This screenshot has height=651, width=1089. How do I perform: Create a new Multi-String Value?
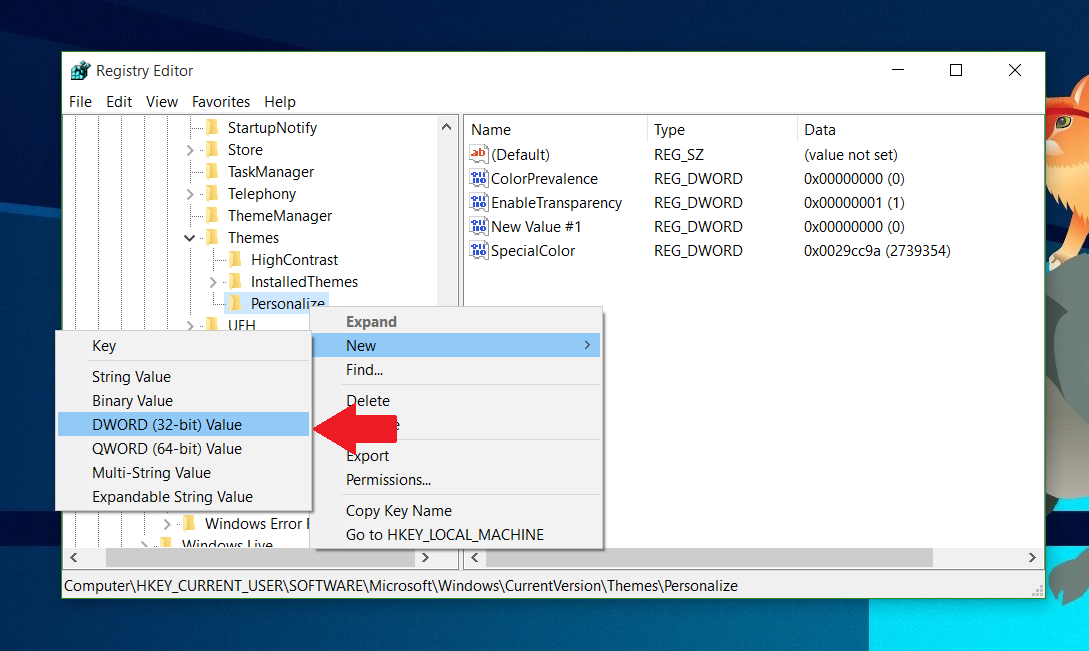183,472
